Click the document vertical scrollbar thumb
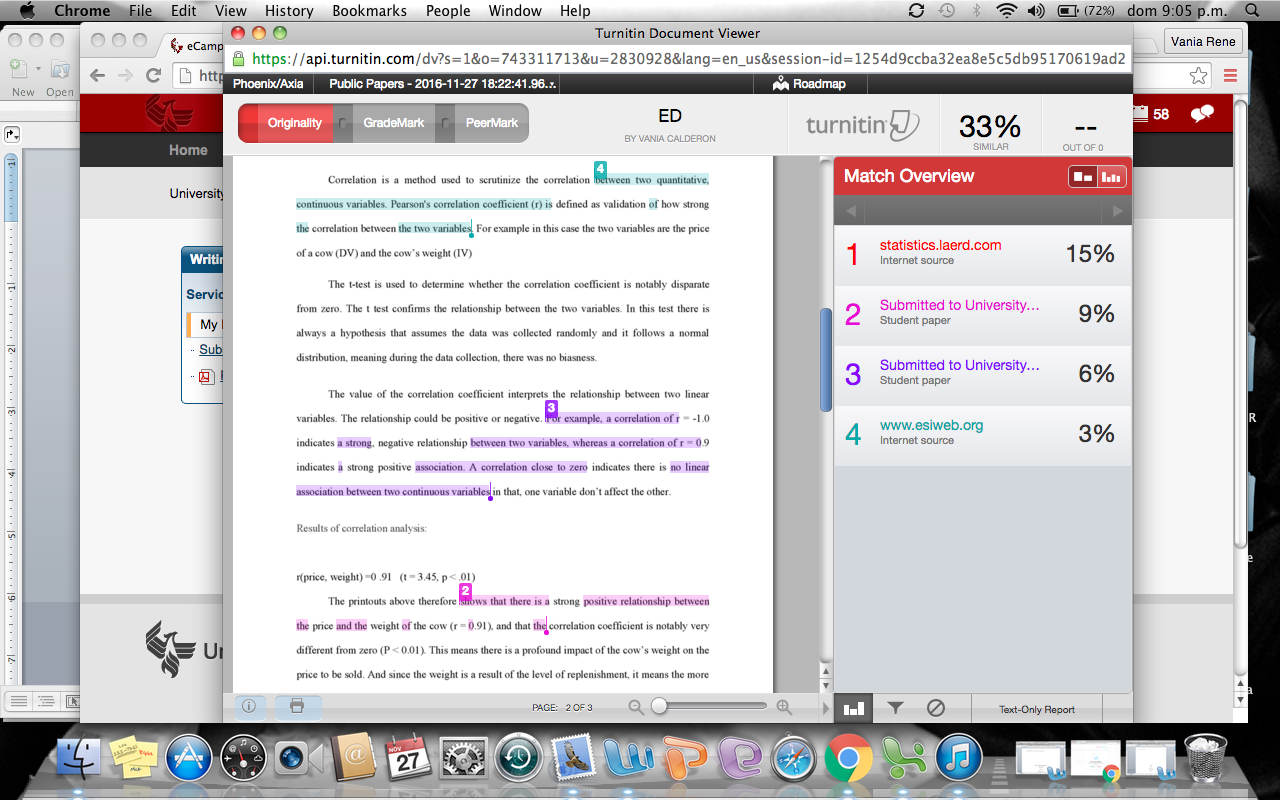 (x=826, y=360)
